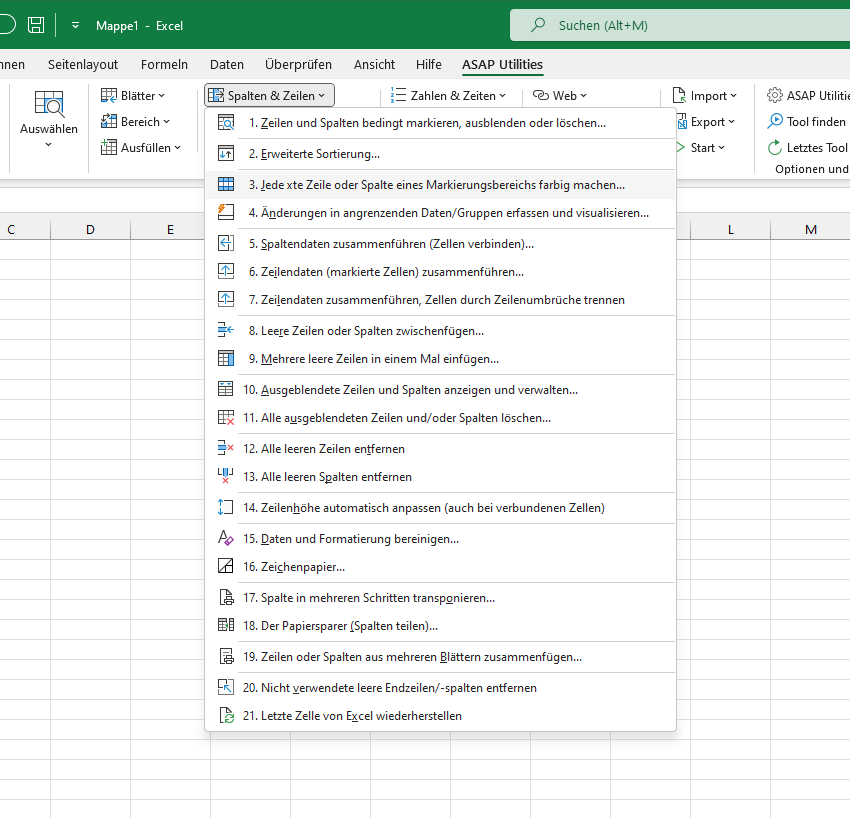850x818 pixels.
Task: Choose '21. Letzte Zelle von Excel wiederherstellen'
Action: pos(440,716)
